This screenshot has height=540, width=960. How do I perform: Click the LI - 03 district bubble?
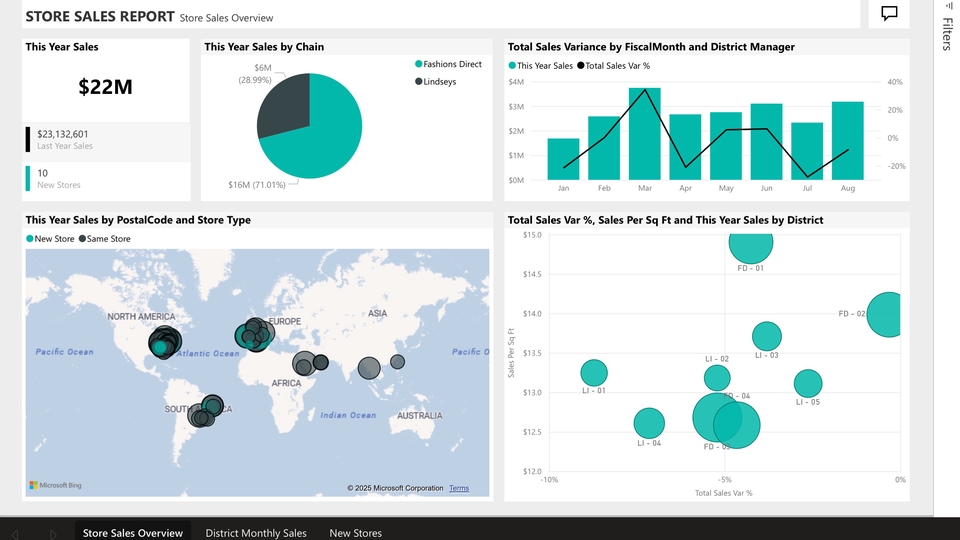[766, 337]
